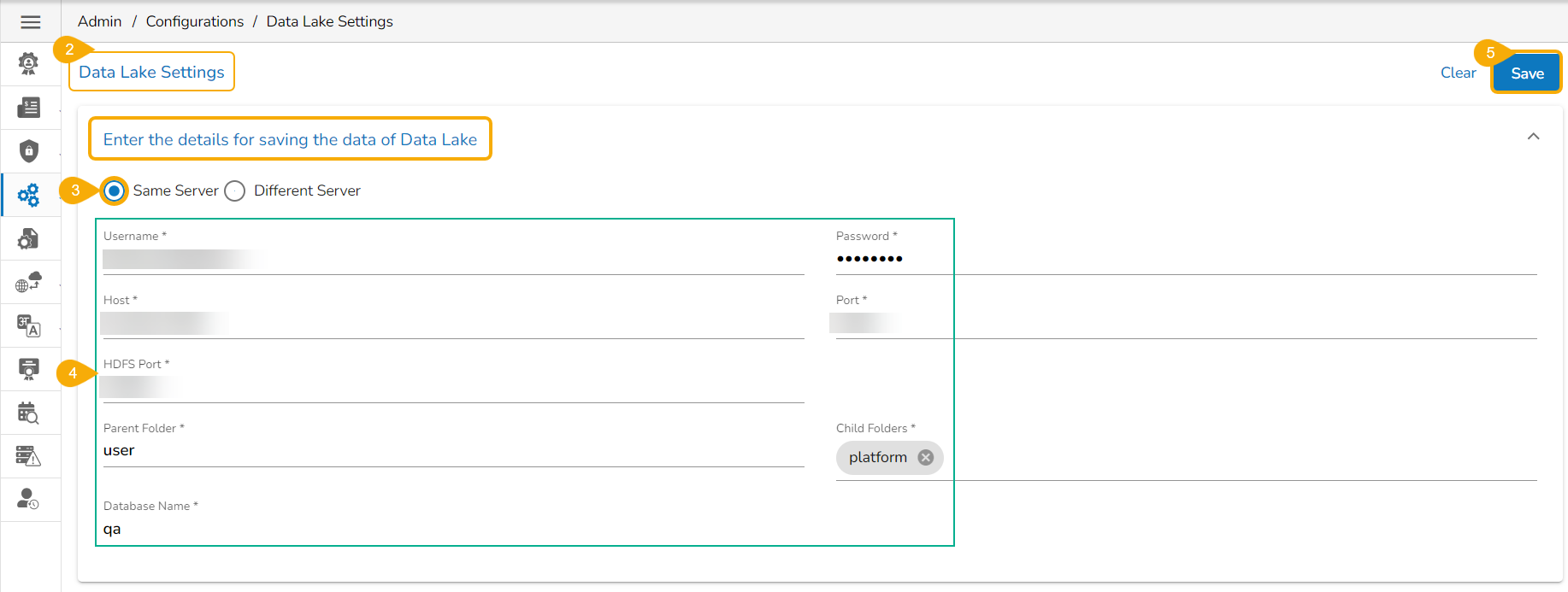This screenshot has width=1568, height=592.
Task: Click the award badge sidebar icon
Action: 29,63
